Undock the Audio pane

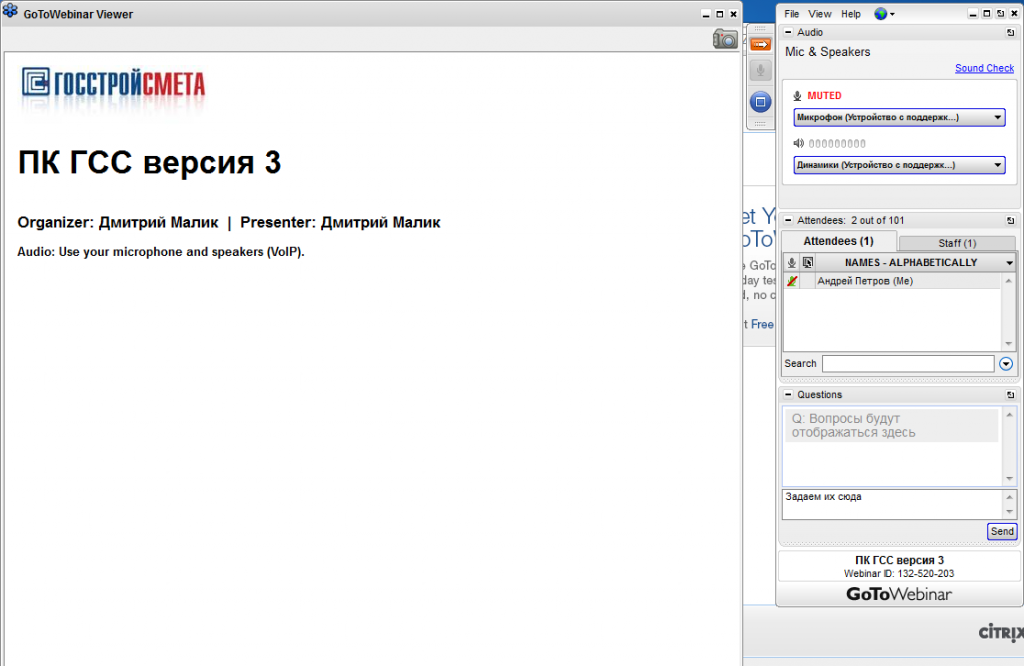click(1010, 32)
